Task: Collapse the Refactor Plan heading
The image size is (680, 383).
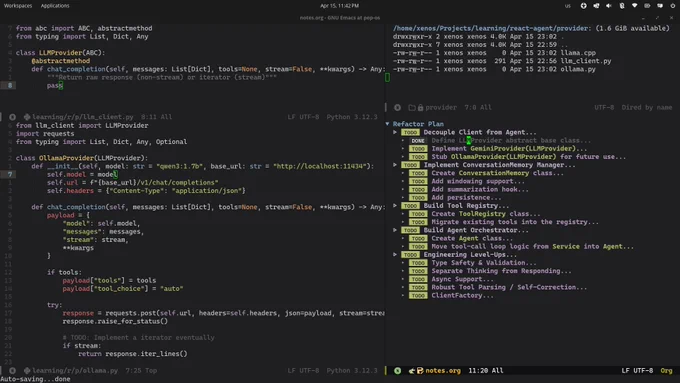Action: click(387, 124)
